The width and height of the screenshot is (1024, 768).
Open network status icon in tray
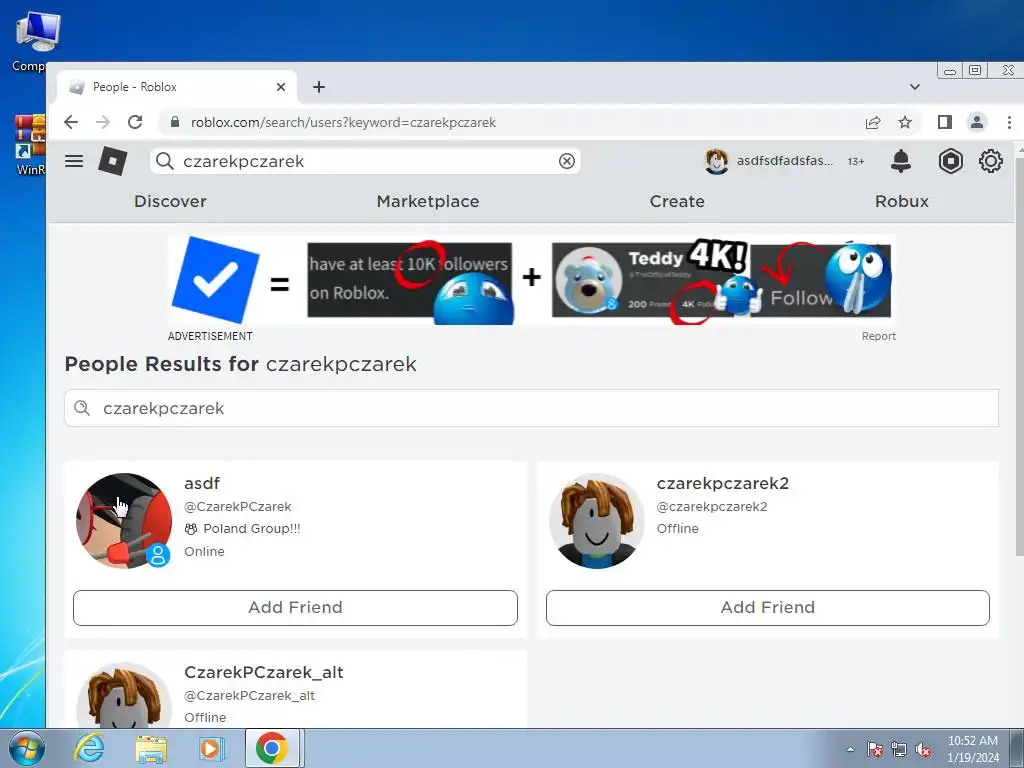click(899, 749)
